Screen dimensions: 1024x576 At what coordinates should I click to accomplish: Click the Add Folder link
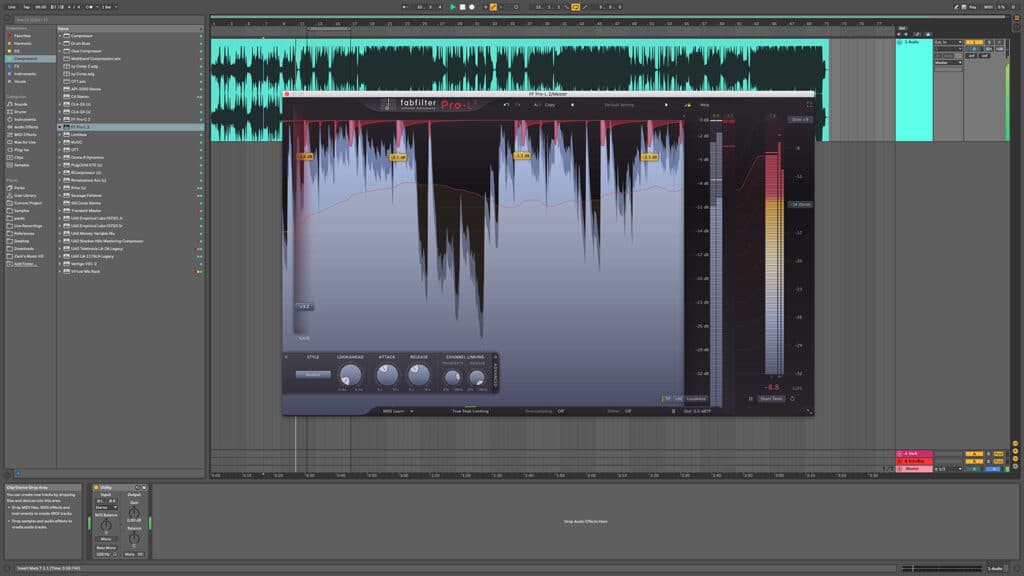click(24, 264)
